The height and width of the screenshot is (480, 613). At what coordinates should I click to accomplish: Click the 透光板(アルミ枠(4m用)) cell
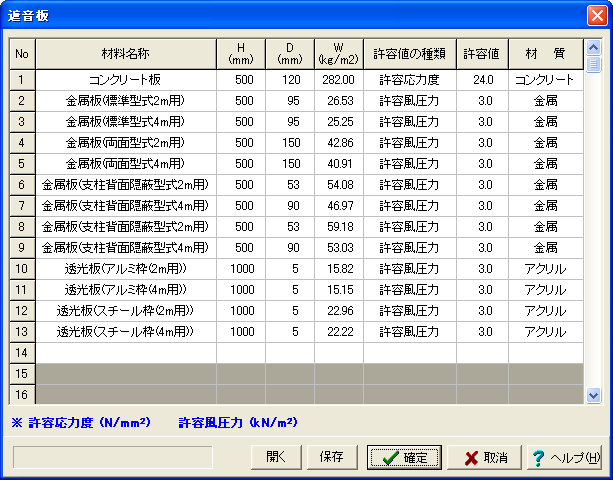pos(126,290)
